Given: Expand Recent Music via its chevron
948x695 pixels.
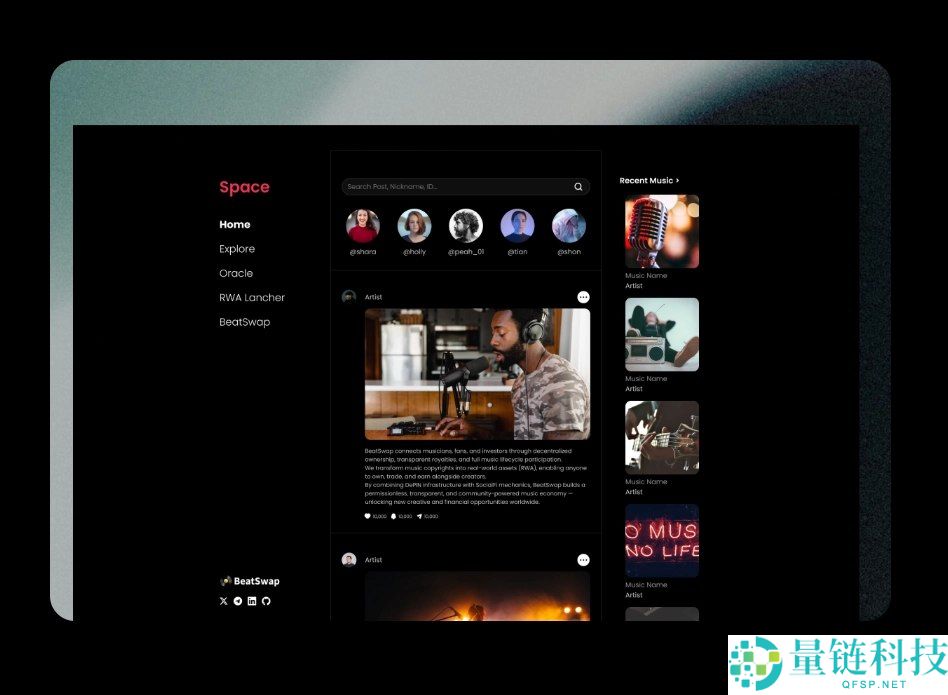Looking at the screenshot, I should coord(677,180).
